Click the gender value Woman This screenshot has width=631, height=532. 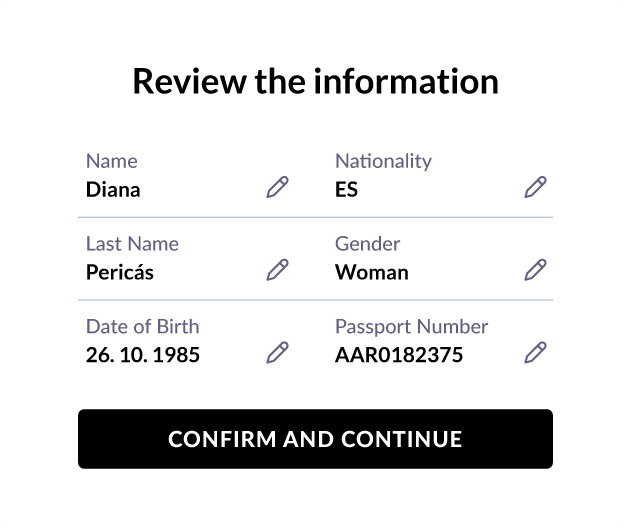point(372,272)
